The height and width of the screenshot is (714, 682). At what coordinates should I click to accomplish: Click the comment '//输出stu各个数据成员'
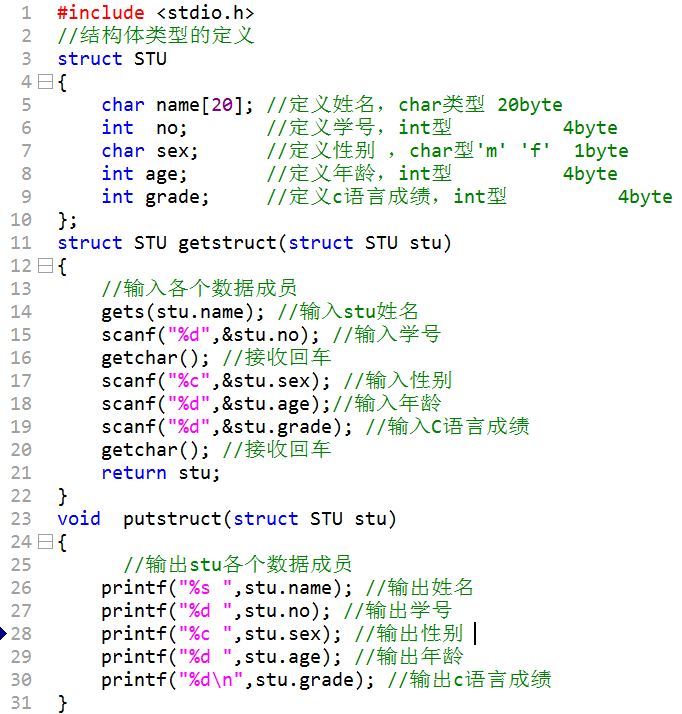[x=238, y=565]
